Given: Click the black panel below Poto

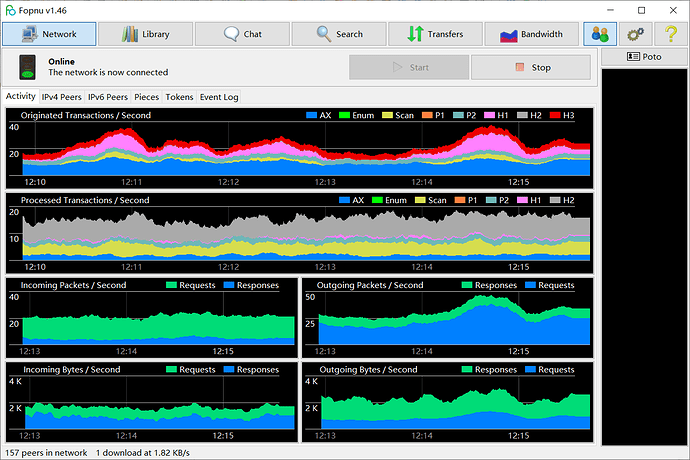Looking at the screenshot, I should (x=644, y=257).
